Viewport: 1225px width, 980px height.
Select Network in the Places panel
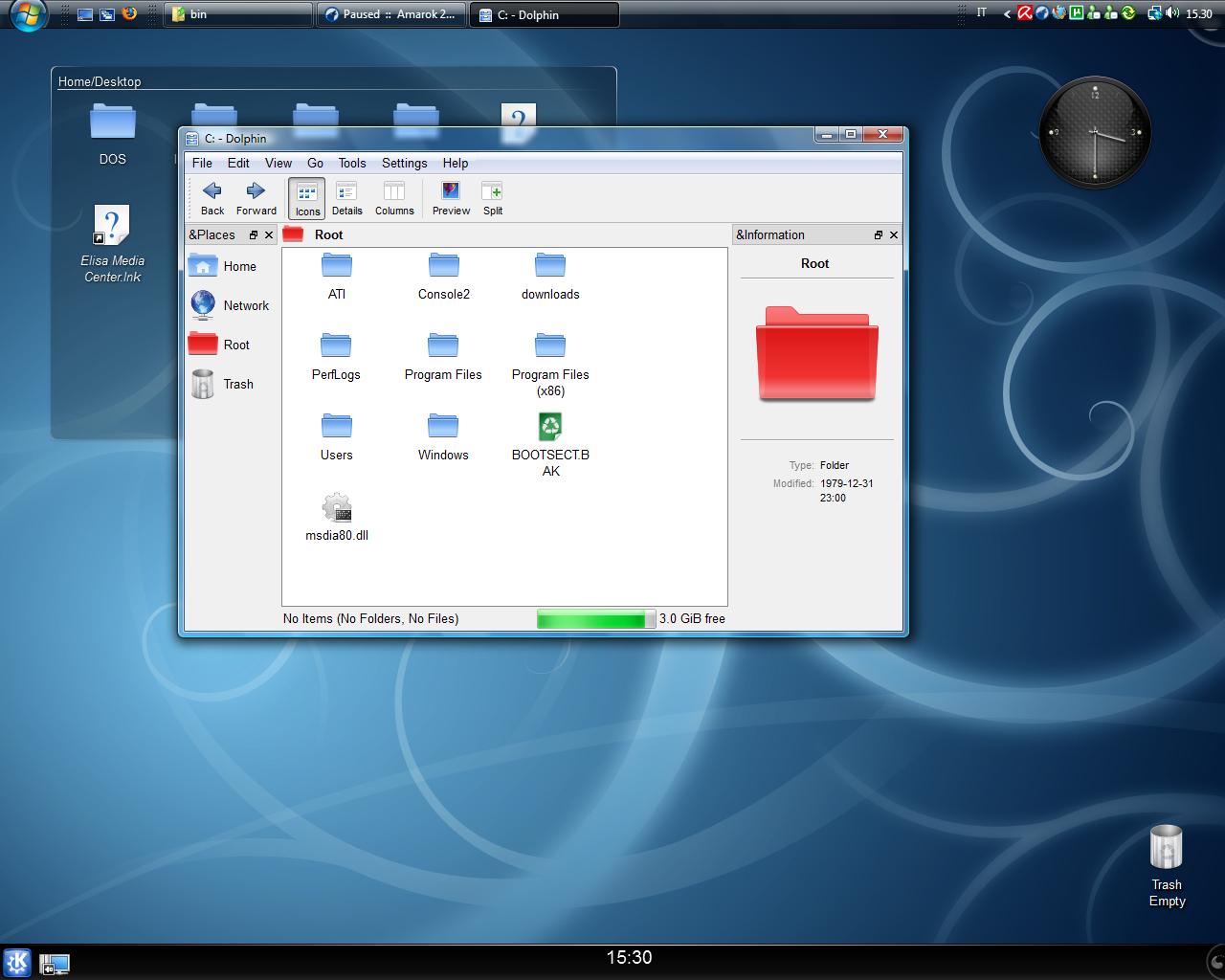click(231, 305)
